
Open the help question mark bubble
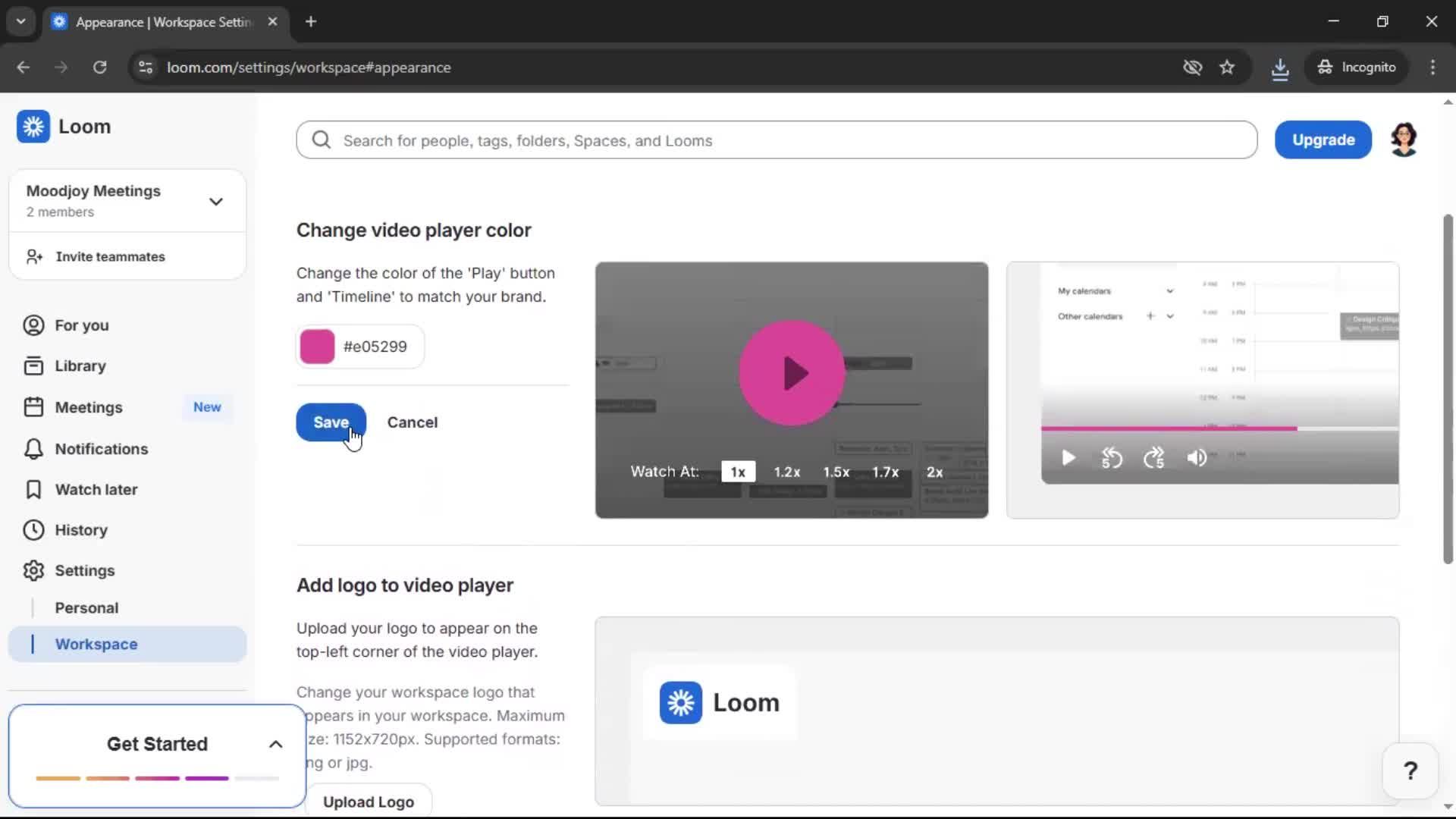[x=1409, y=770]
